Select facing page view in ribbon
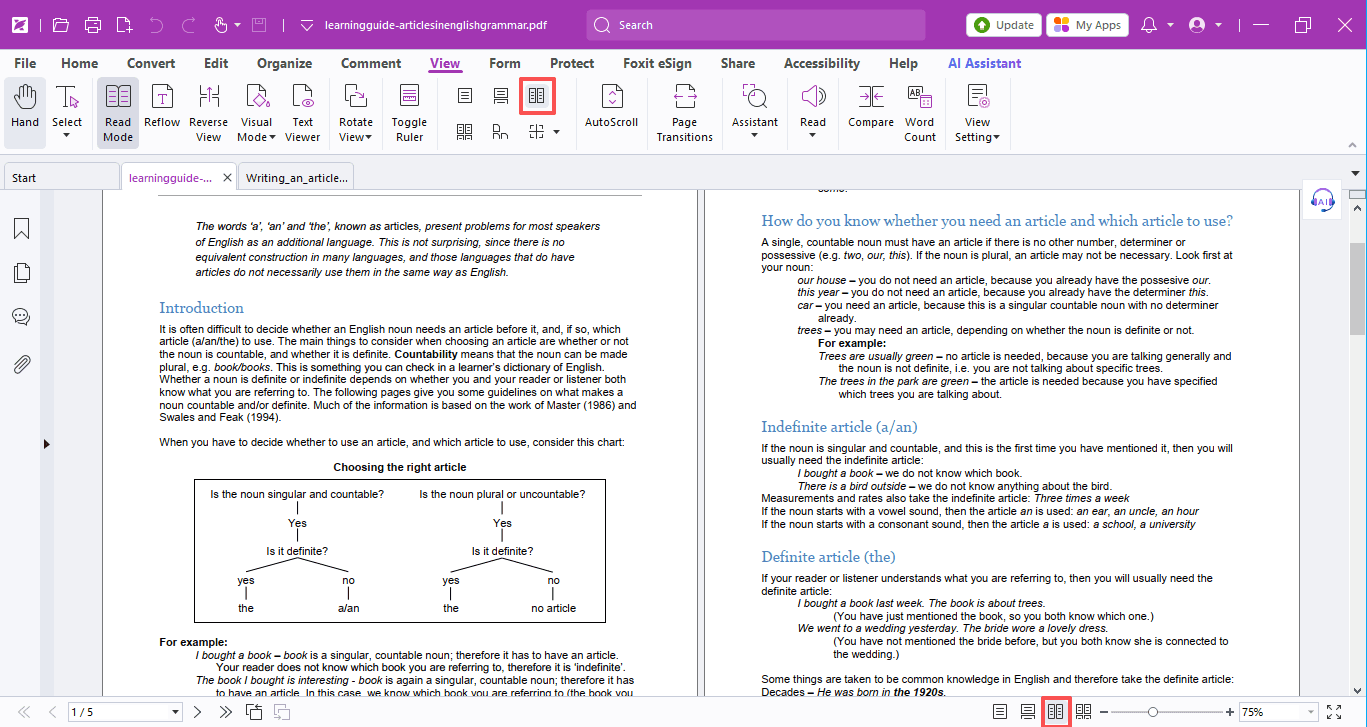The height and width of the screenshot is (727, 1367). 537,96
